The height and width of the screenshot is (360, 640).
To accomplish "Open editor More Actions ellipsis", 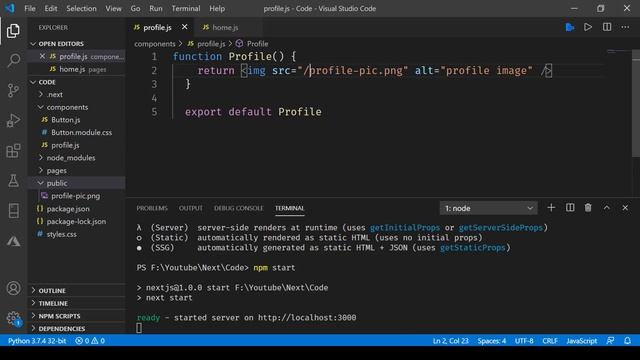I will click(625, 27).
